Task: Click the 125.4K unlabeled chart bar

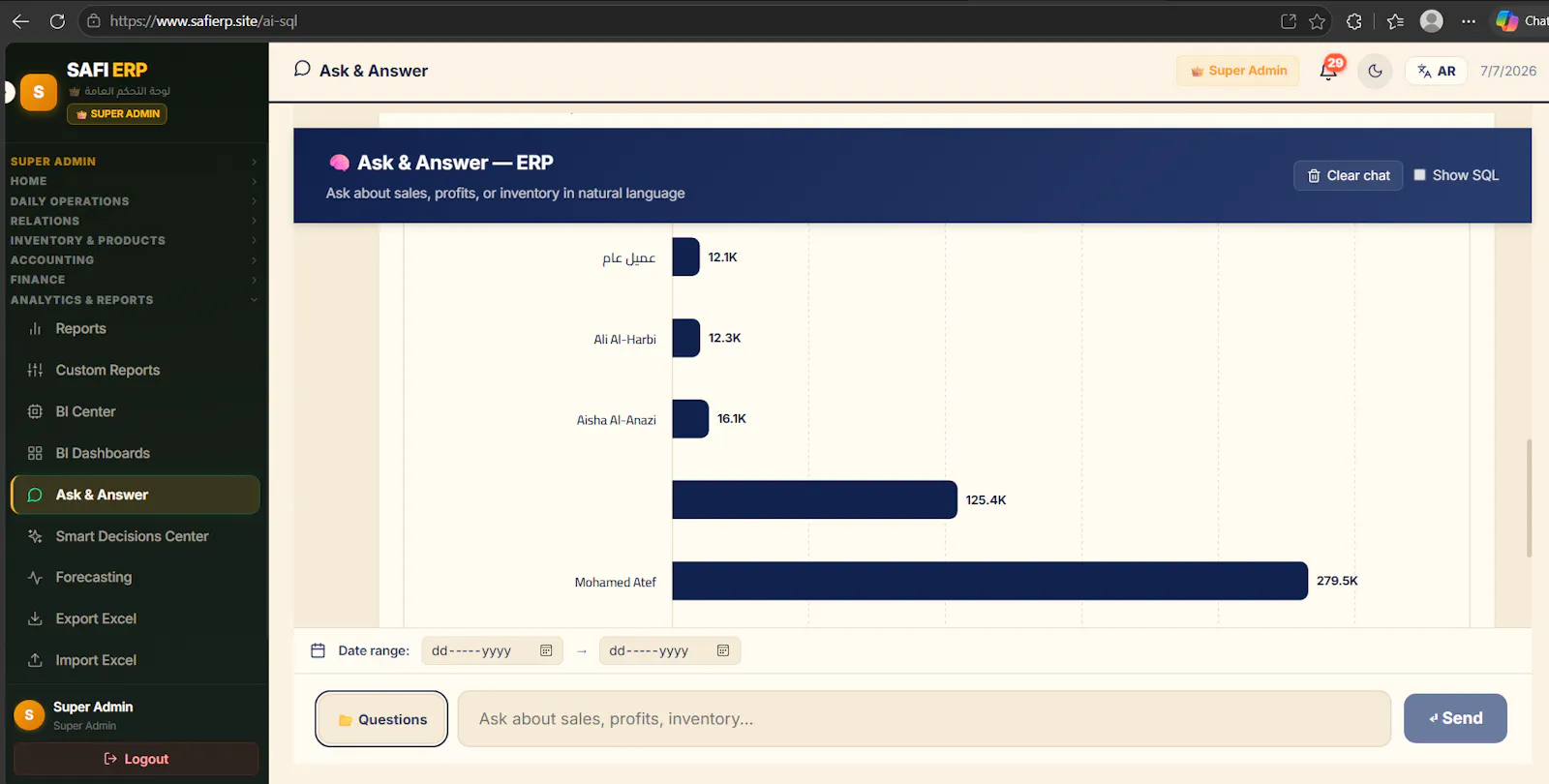Action: coord(814,499)
